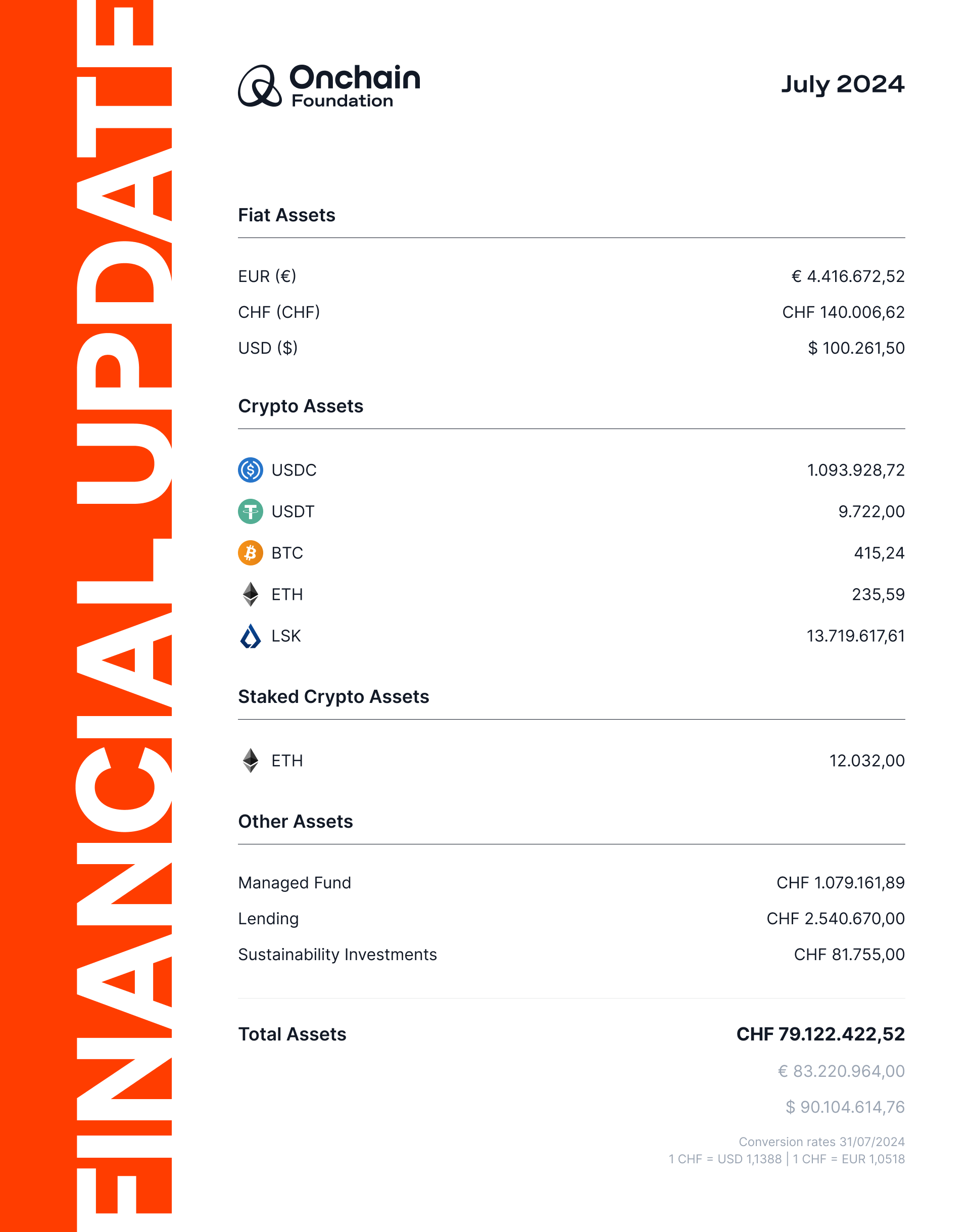970x1232 pixels.
Task: Click the Onchain Foundation logo
Action: click(x=329, y=86)
